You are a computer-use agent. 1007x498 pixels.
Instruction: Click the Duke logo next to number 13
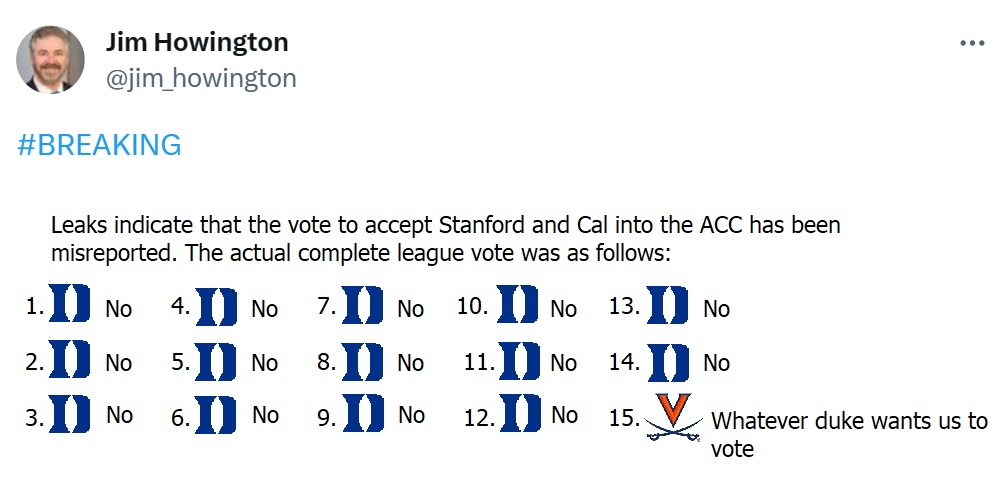668,305
